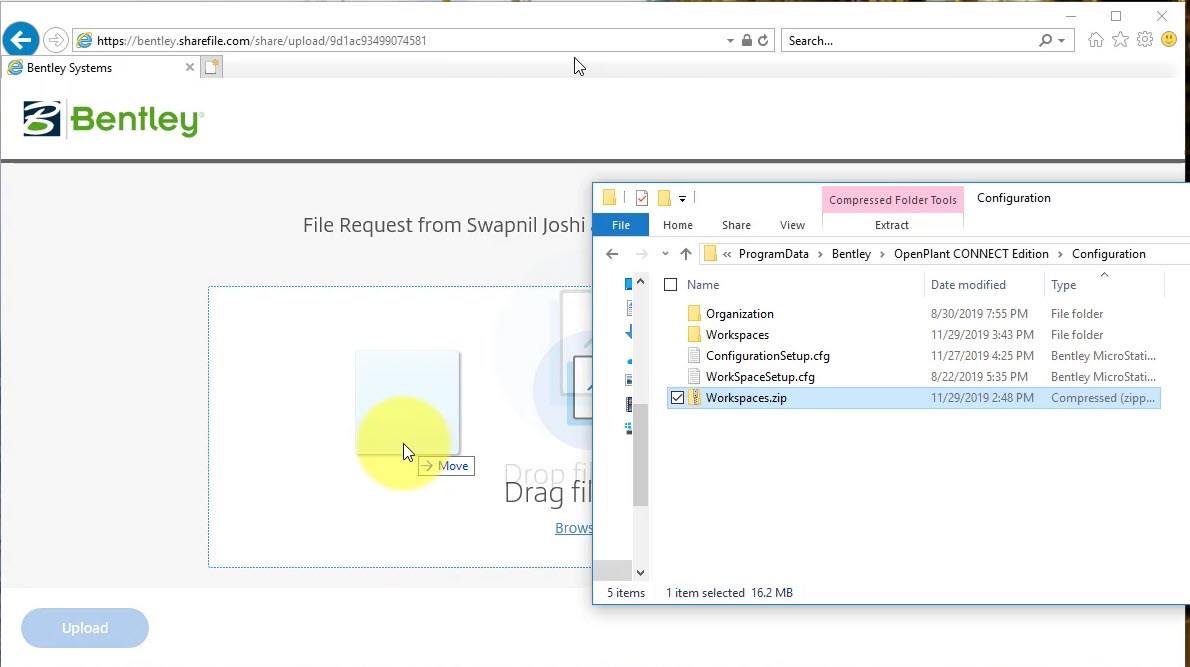
Task: Click Explorer forward navigation arrow
Action: click(x=641, y=254)
